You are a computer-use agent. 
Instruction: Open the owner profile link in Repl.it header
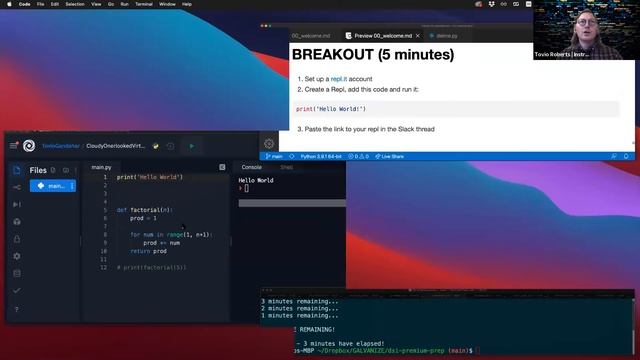click(x=61, y=146)
